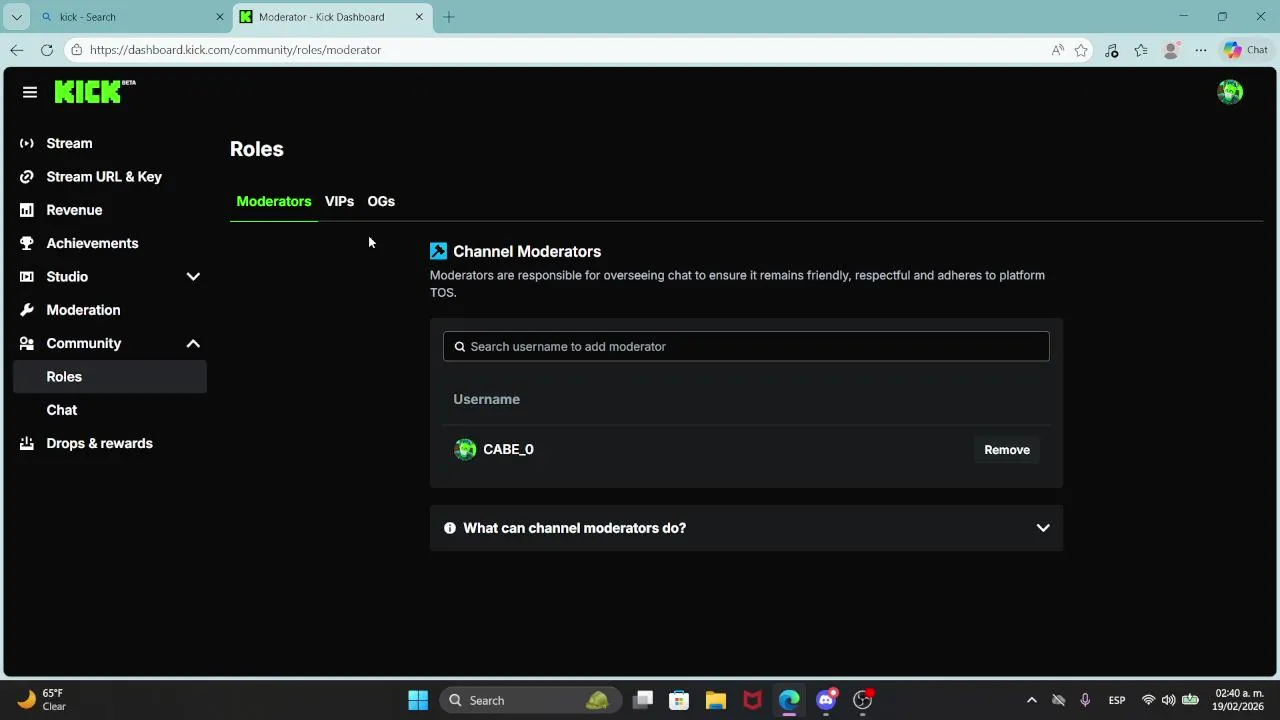
Task: Open a new browser tab
Action: pos(449,17)
